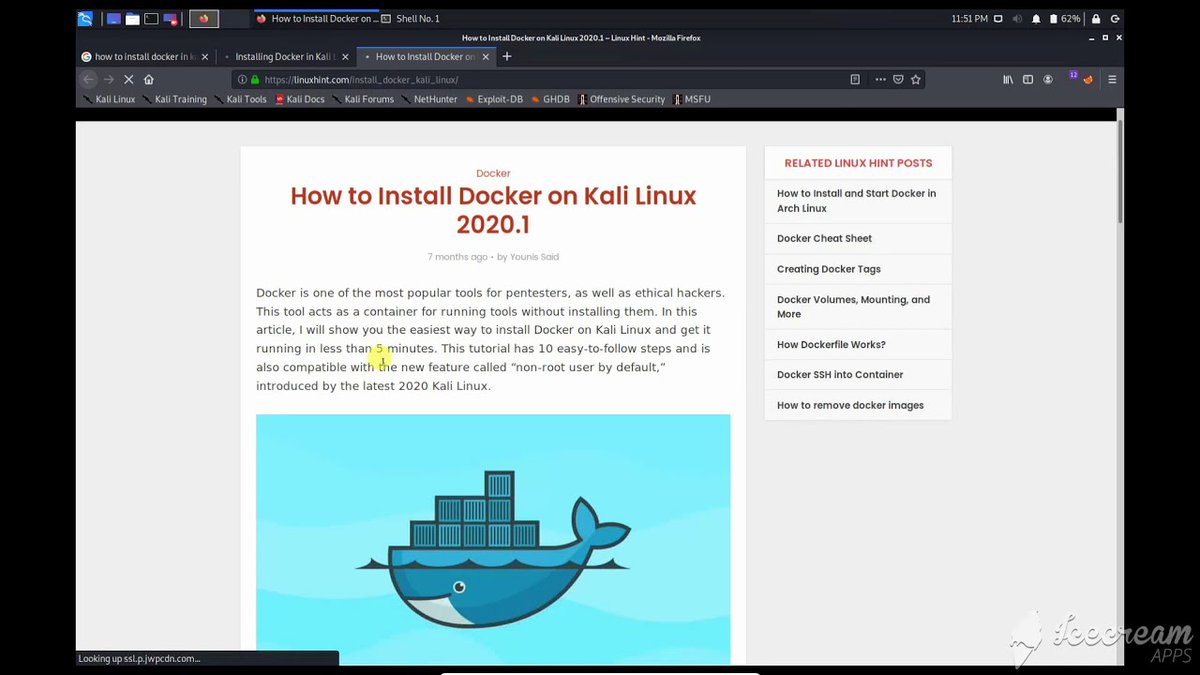1200x675 pixels.
Task: Click the article title heading
Action: [x=493, y=209]
